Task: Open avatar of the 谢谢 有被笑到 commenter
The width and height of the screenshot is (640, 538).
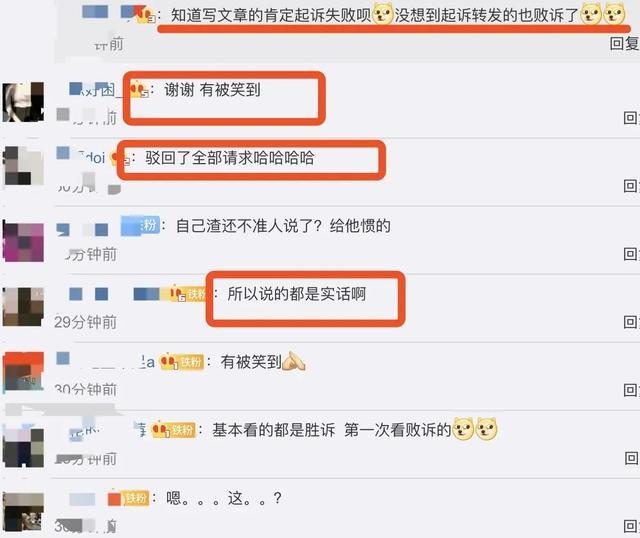Action: click(23, 102)
